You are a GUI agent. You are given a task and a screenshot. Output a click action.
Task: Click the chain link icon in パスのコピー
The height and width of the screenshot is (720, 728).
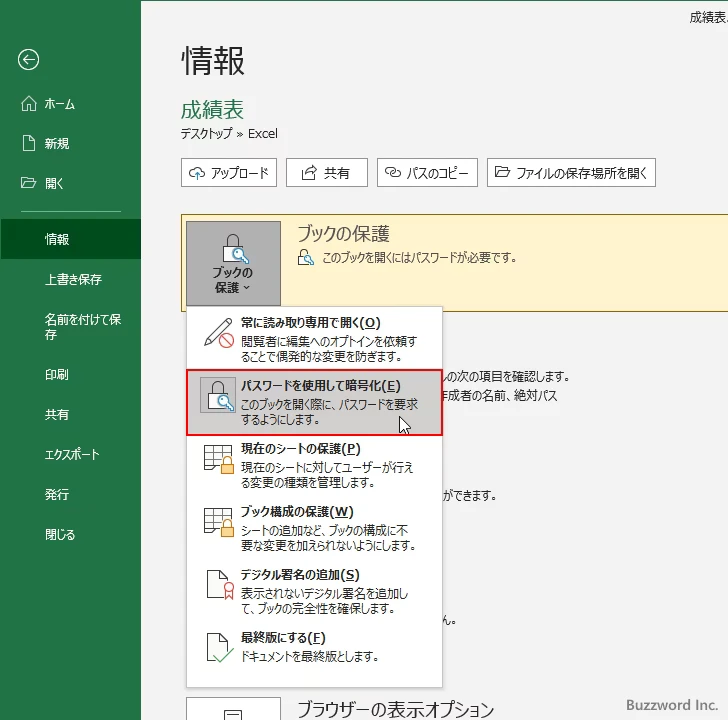pos(393,172)
